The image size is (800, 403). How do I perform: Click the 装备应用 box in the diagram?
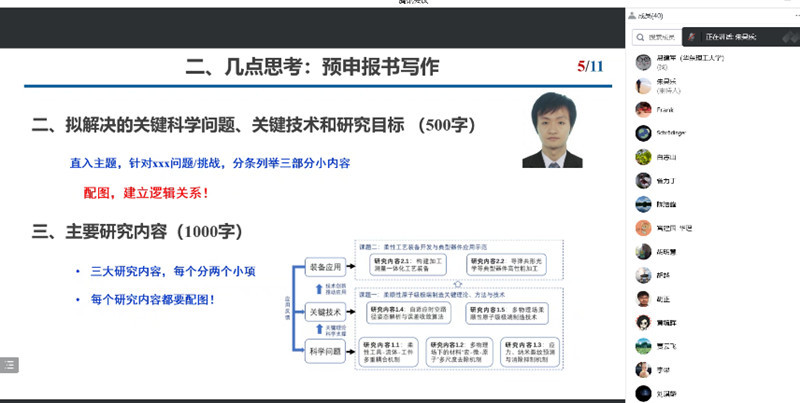click(x=325, y=267)
